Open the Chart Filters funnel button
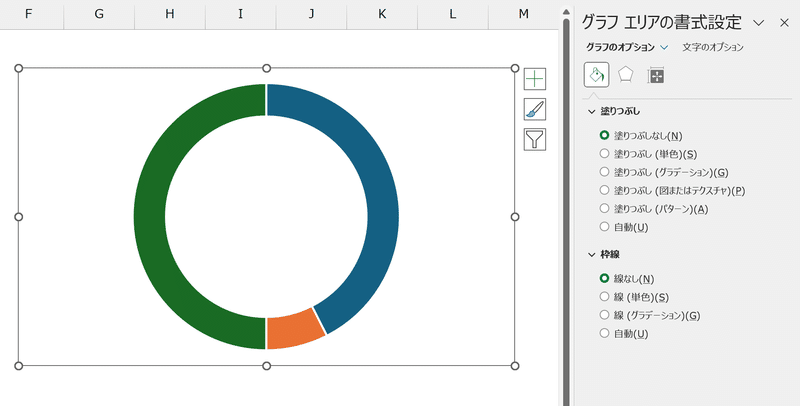Screen dimensions: 800x406 coord(535,139)
